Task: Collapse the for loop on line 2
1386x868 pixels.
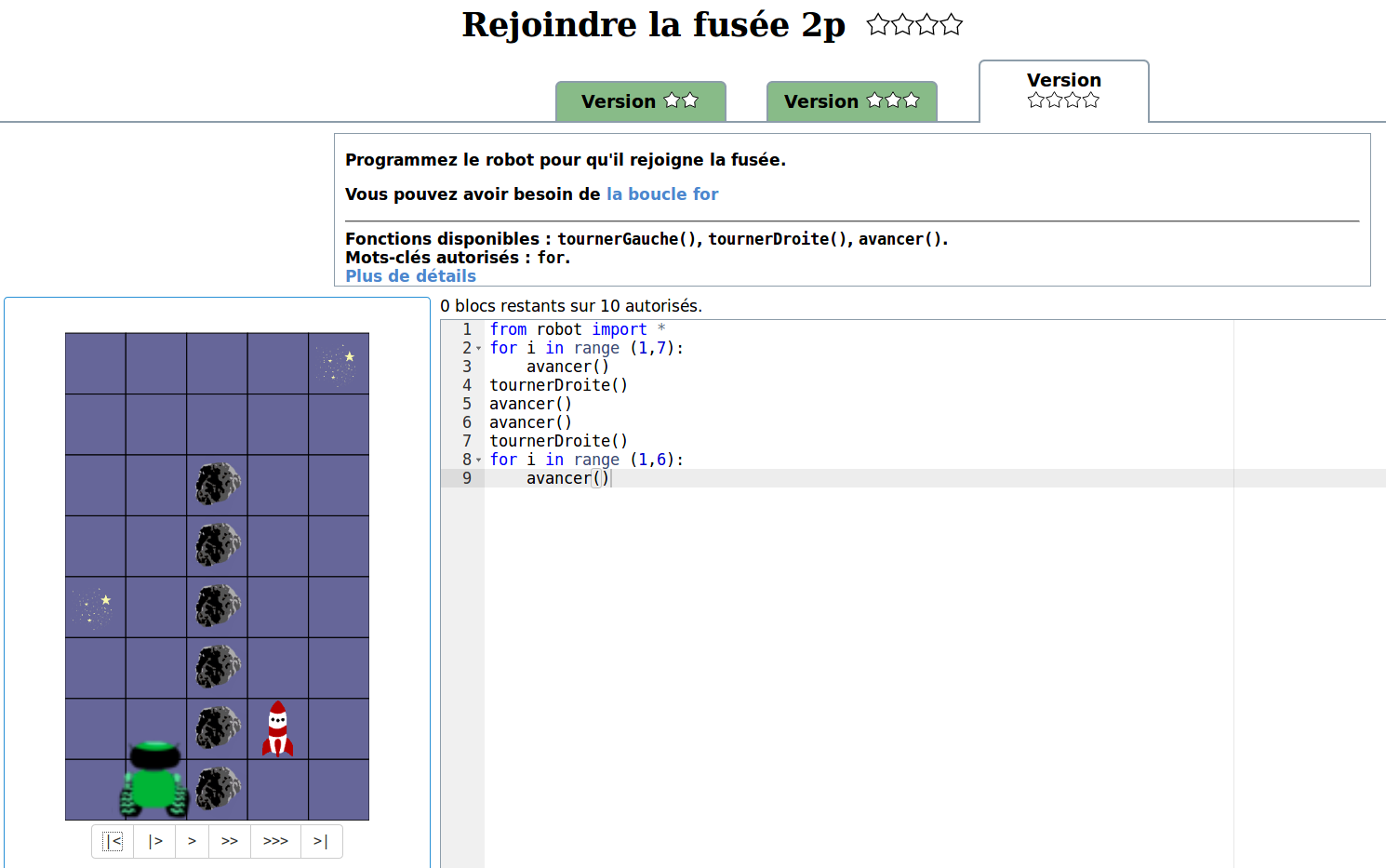Action: coord(479,349)
